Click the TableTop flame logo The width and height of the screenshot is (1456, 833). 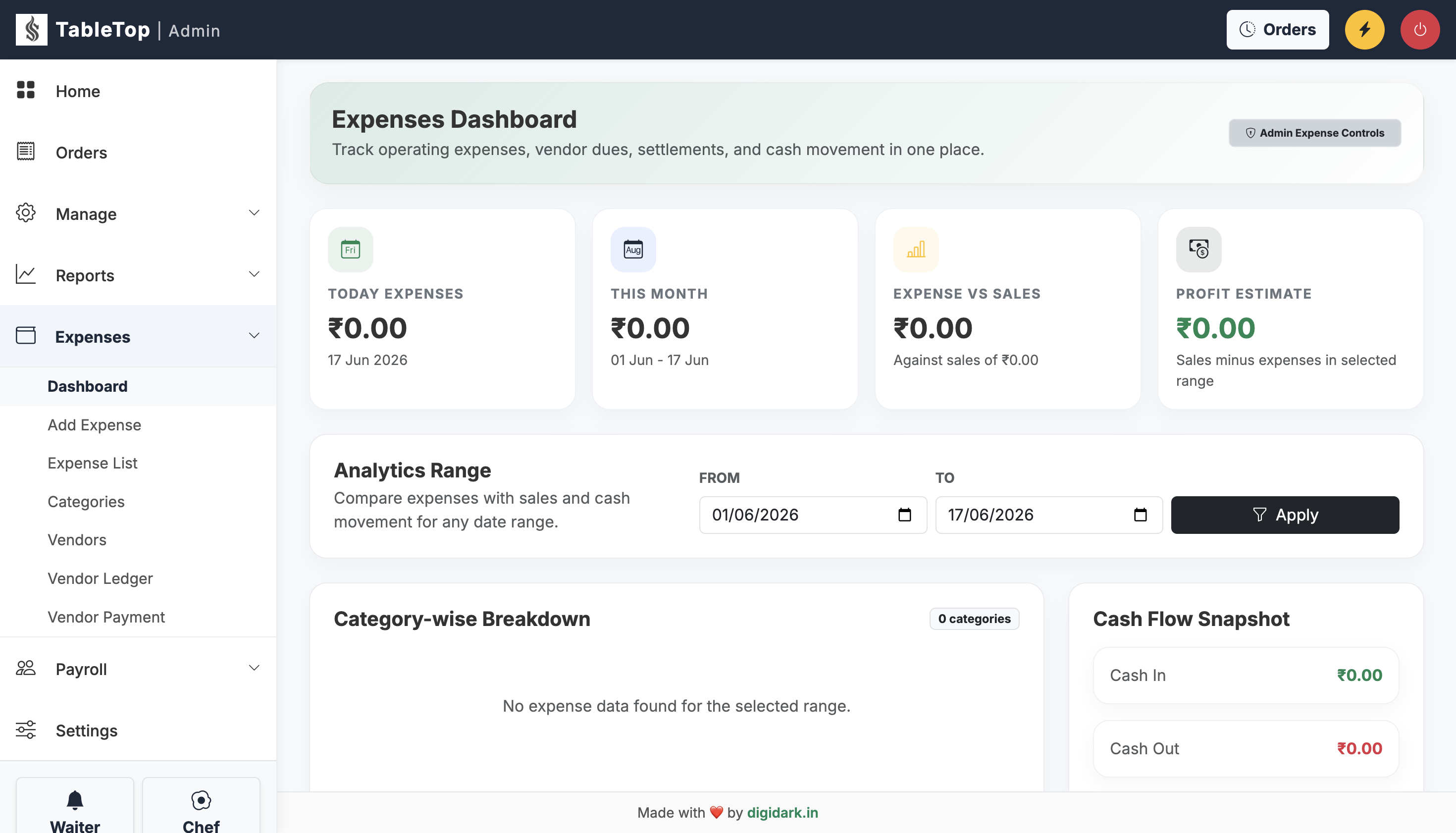point(32,30)
